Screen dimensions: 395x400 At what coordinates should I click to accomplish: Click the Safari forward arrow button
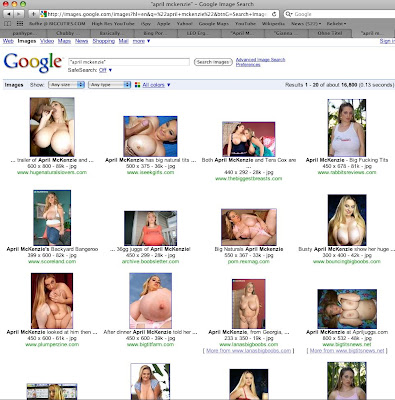pyautogui.click(x=19, y=14)
